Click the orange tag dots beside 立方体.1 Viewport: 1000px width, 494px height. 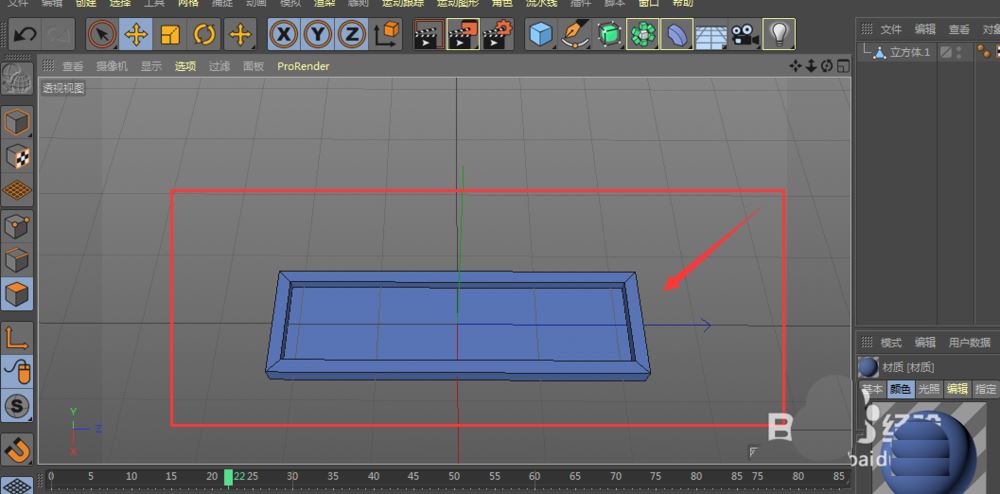click(x=982, y=52)
